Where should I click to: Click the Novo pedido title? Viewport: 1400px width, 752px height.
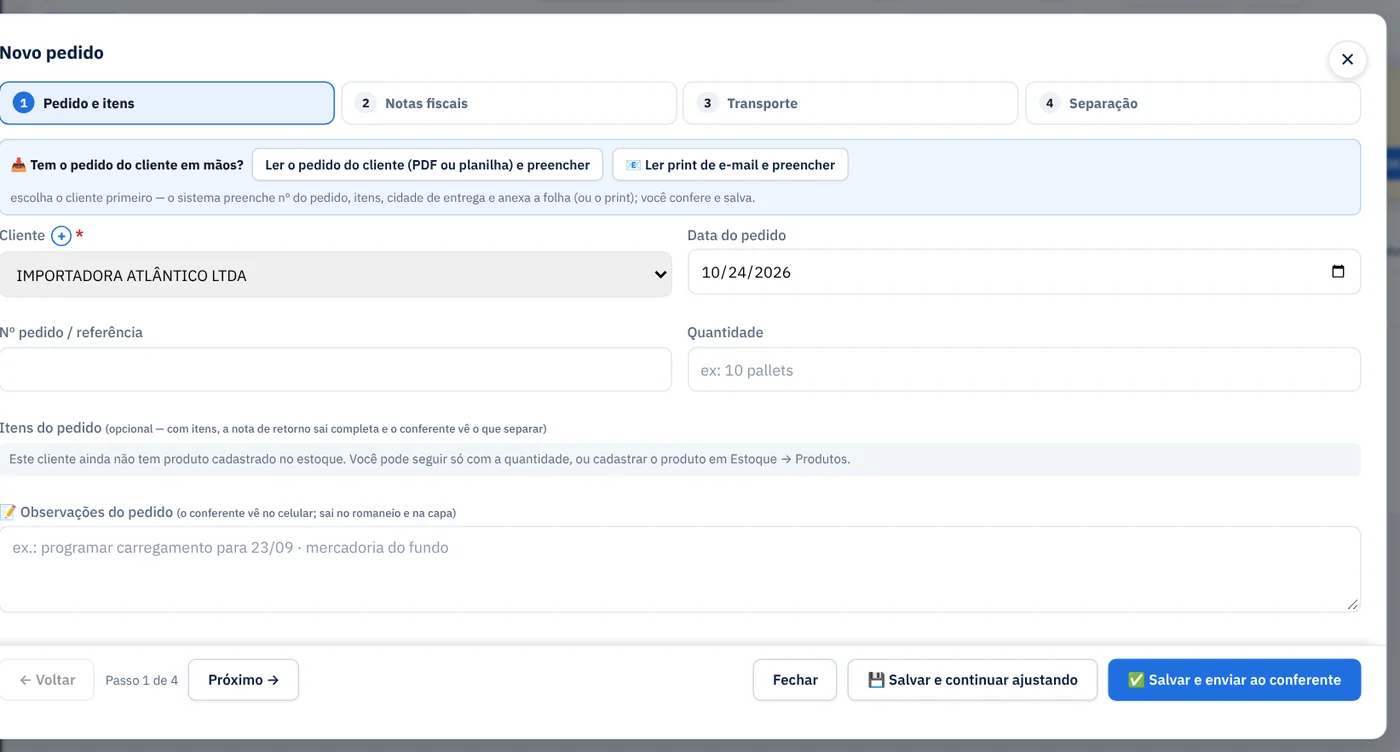(x=52, y=53)
